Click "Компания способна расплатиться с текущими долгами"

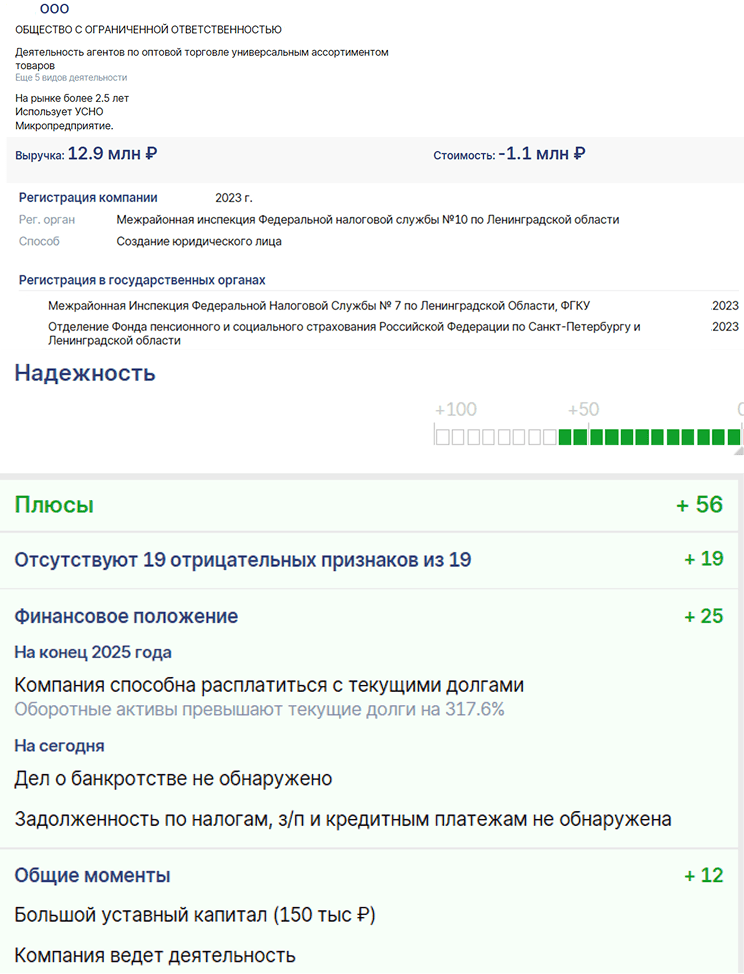[269, 685]
